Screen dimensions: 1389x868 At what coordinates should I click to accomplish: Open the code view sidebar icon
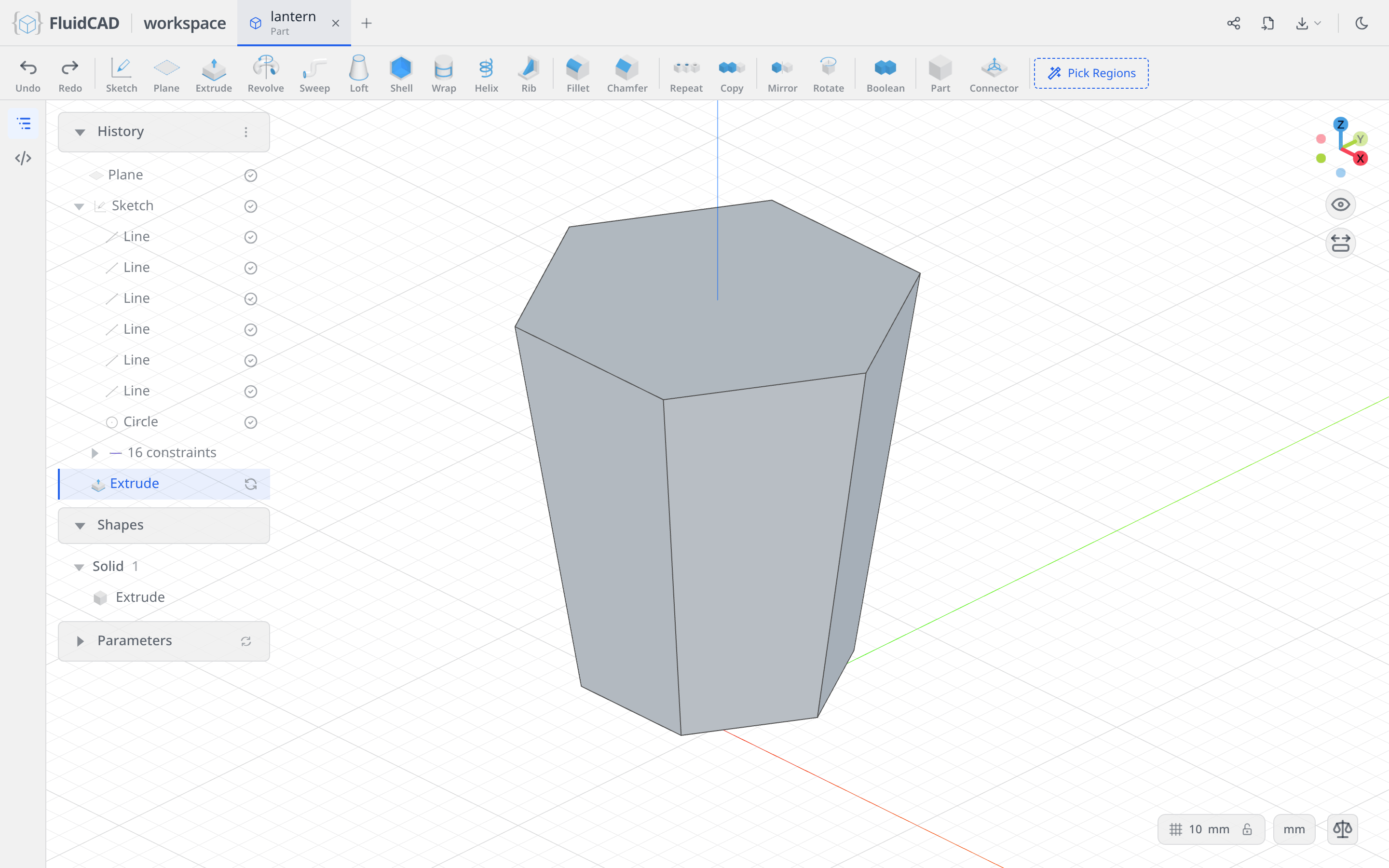point(23,158)
